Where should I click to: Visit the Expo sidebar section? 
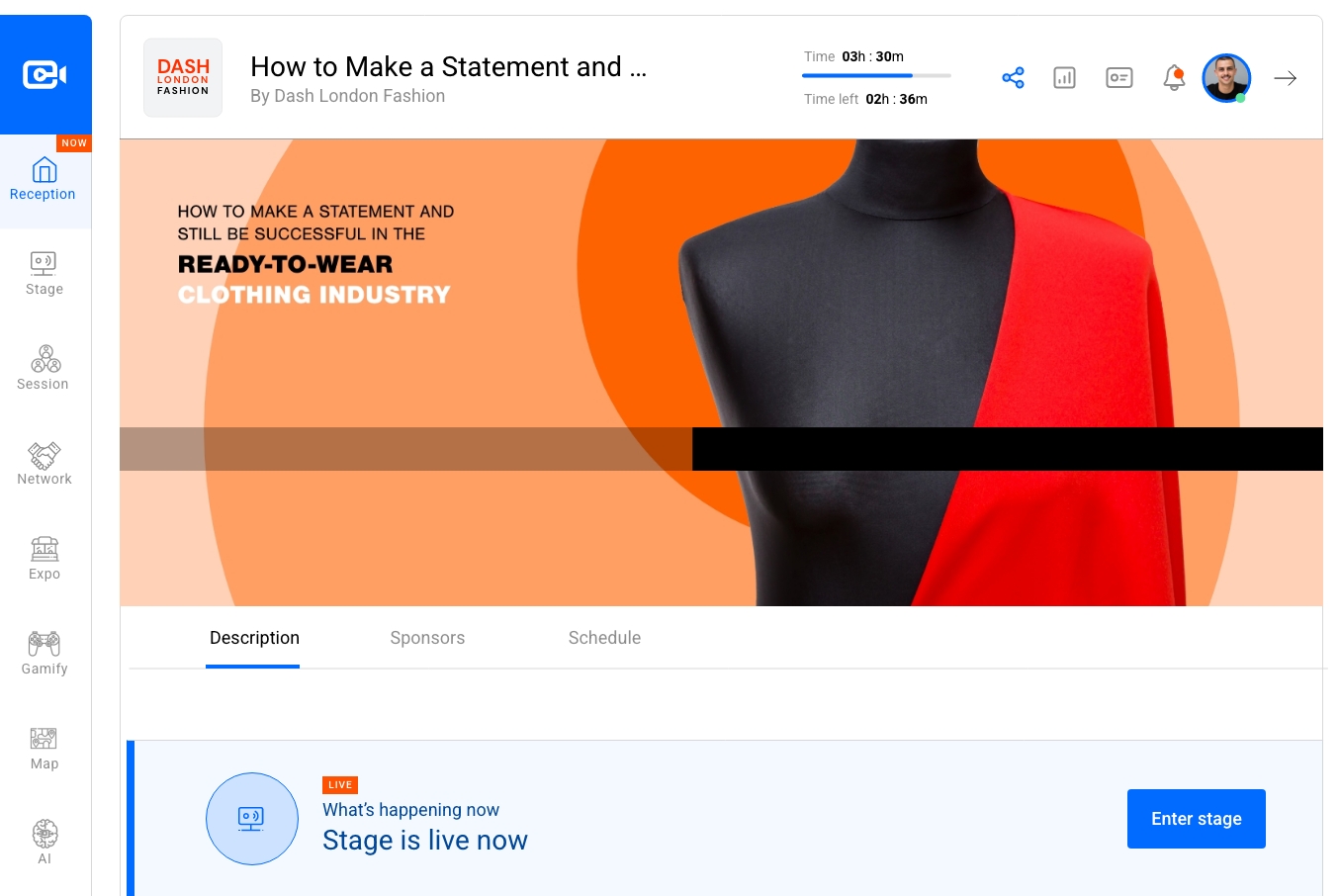45,559
